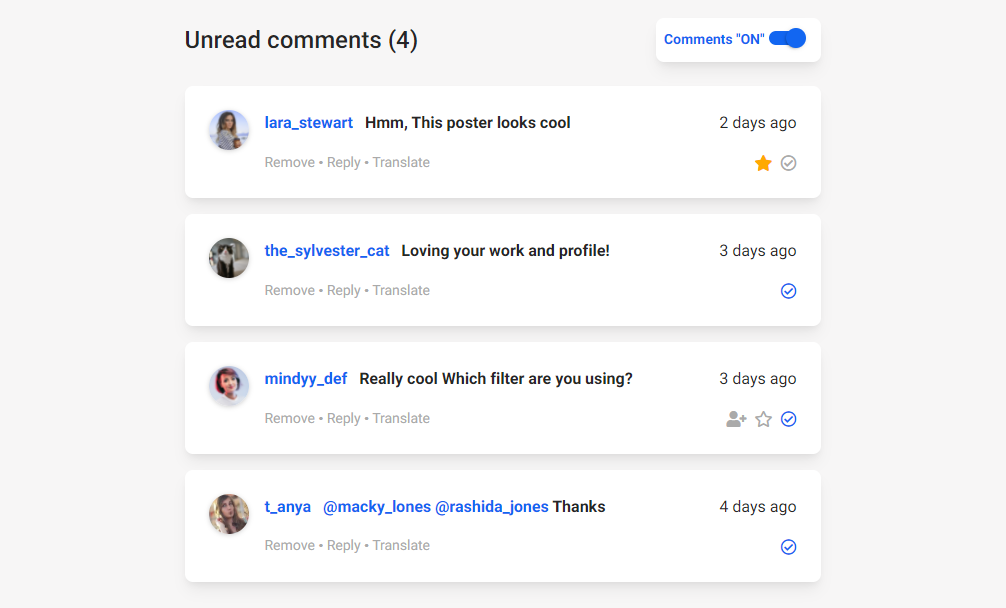Star mindyy_def's comment
The image size is (1006, 608).
[x=763, y=419]
